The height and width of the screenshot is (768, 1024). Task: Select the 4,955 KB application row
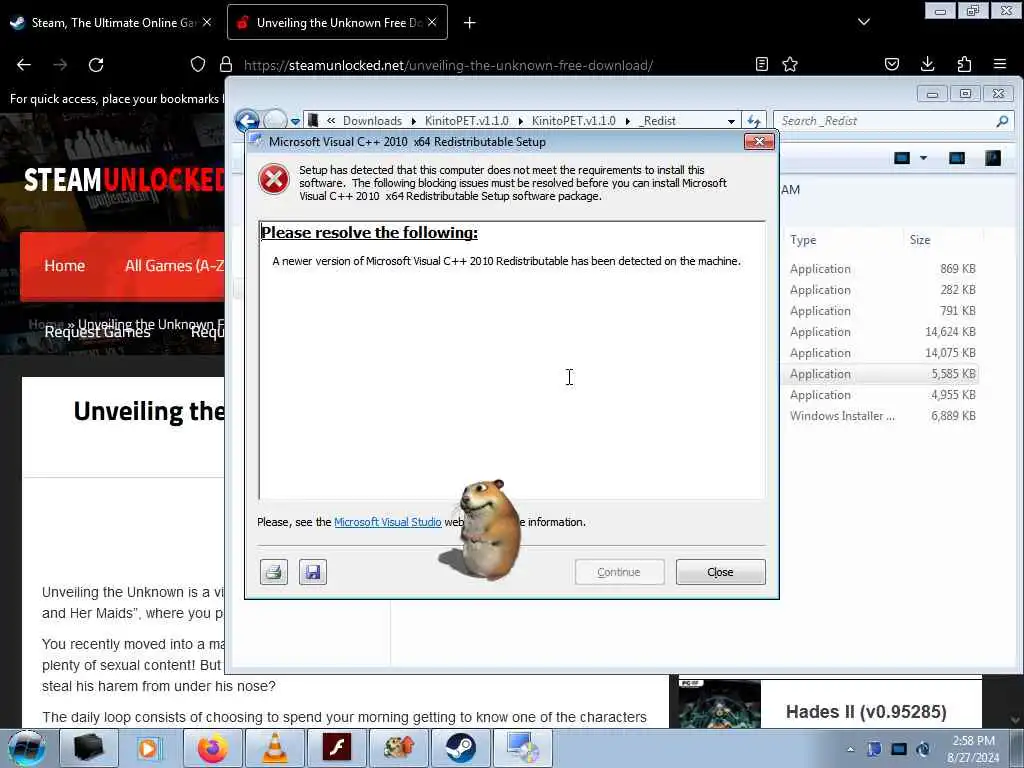pyautogui.click(x=882, y=394)
